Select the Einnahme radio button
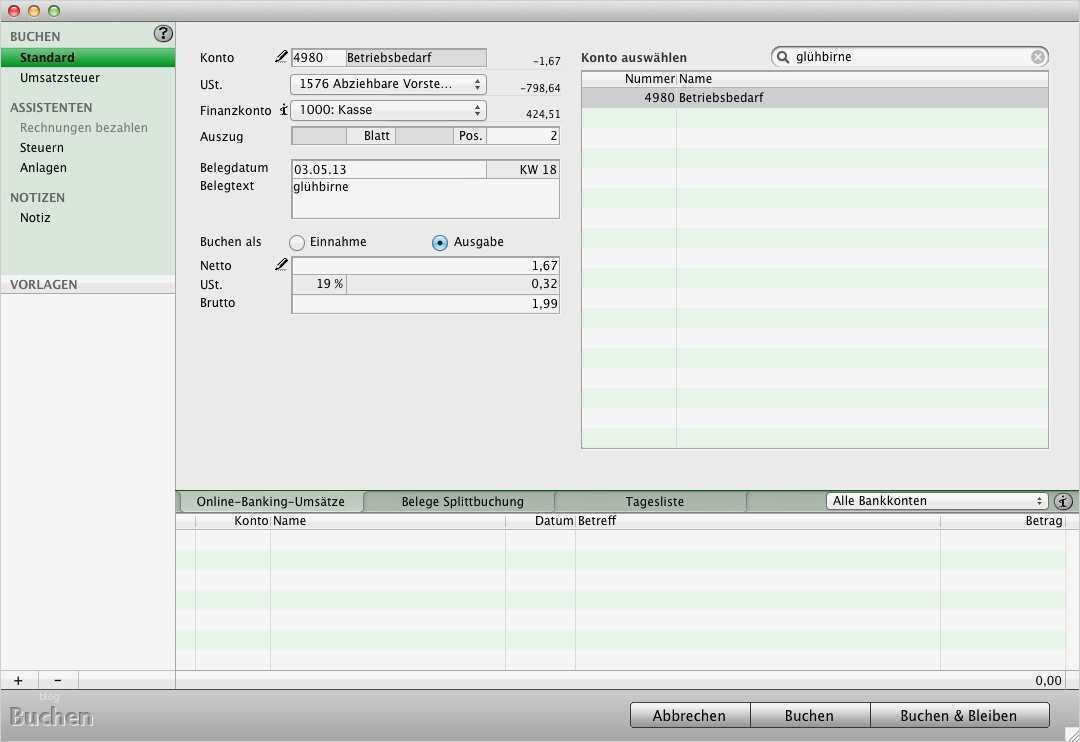This screenshot has height=742, width=1080. 297,241
